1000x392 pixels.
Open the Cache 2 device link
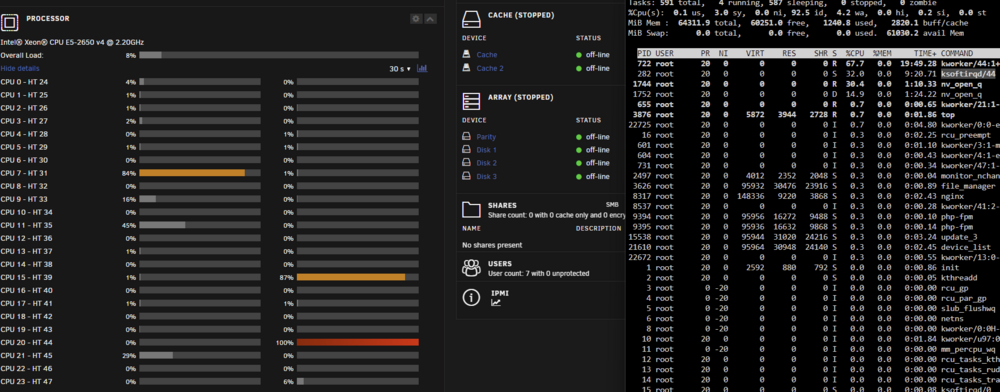pos(490,68)
